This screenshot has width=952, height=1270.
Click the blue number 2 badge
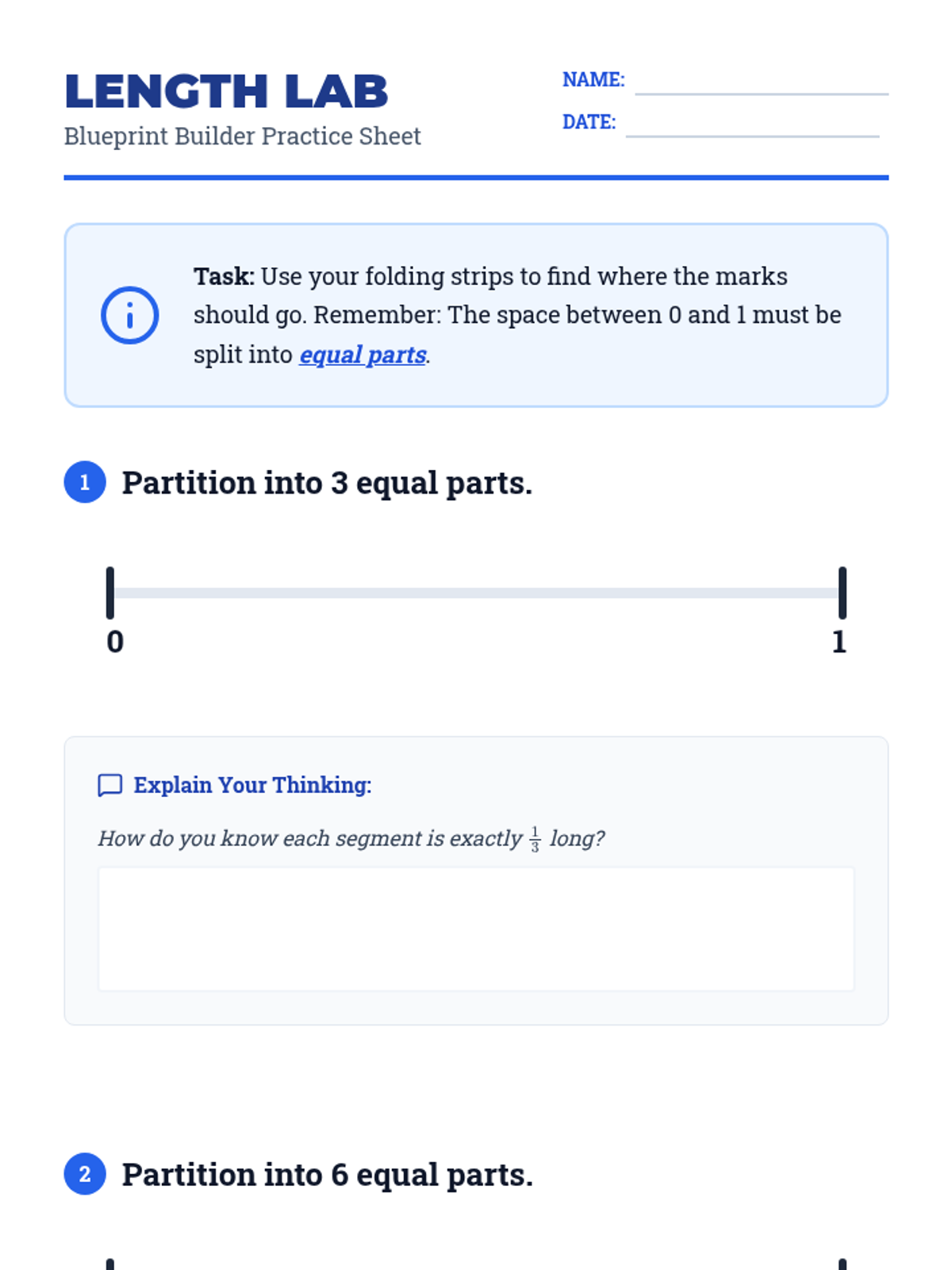(x=85, y=1174)
